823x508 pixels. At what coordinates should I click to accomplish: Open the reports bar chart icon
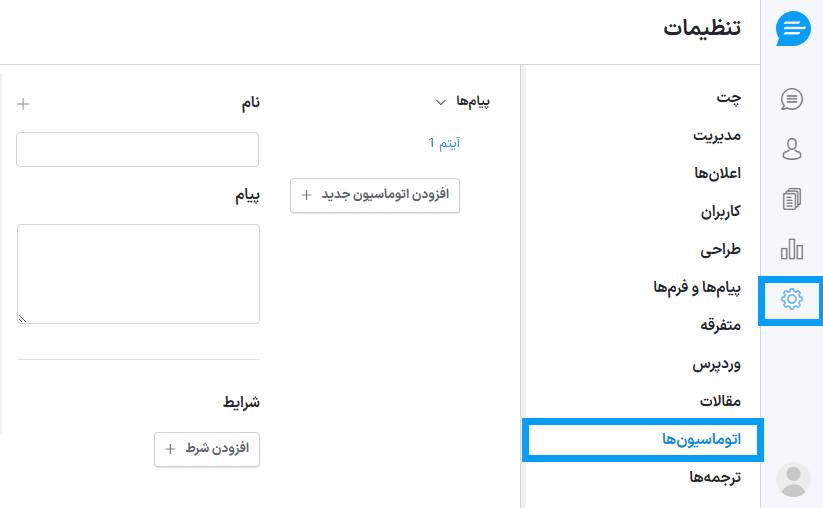[792, 249]
